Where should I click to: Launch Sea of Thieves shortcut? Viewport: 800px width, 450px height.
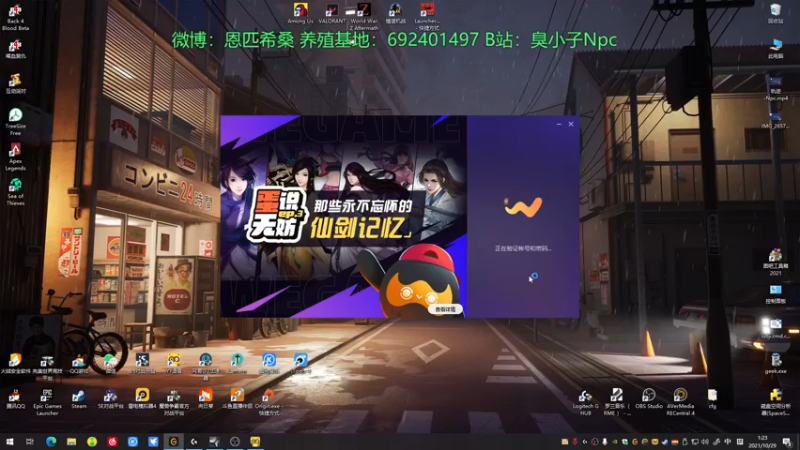coord(15,191)
